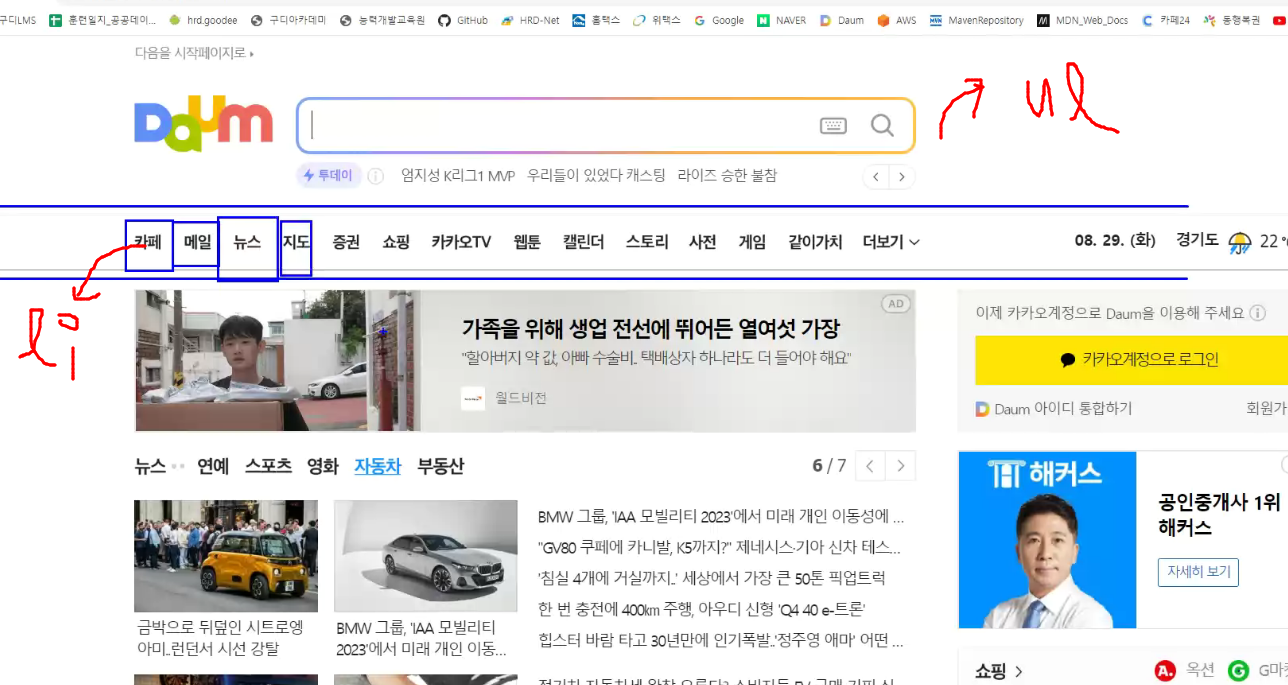The width and height of the screenshot is (1288, 685).
Task: Open 증권 stock service
Action: coord(346,242)
